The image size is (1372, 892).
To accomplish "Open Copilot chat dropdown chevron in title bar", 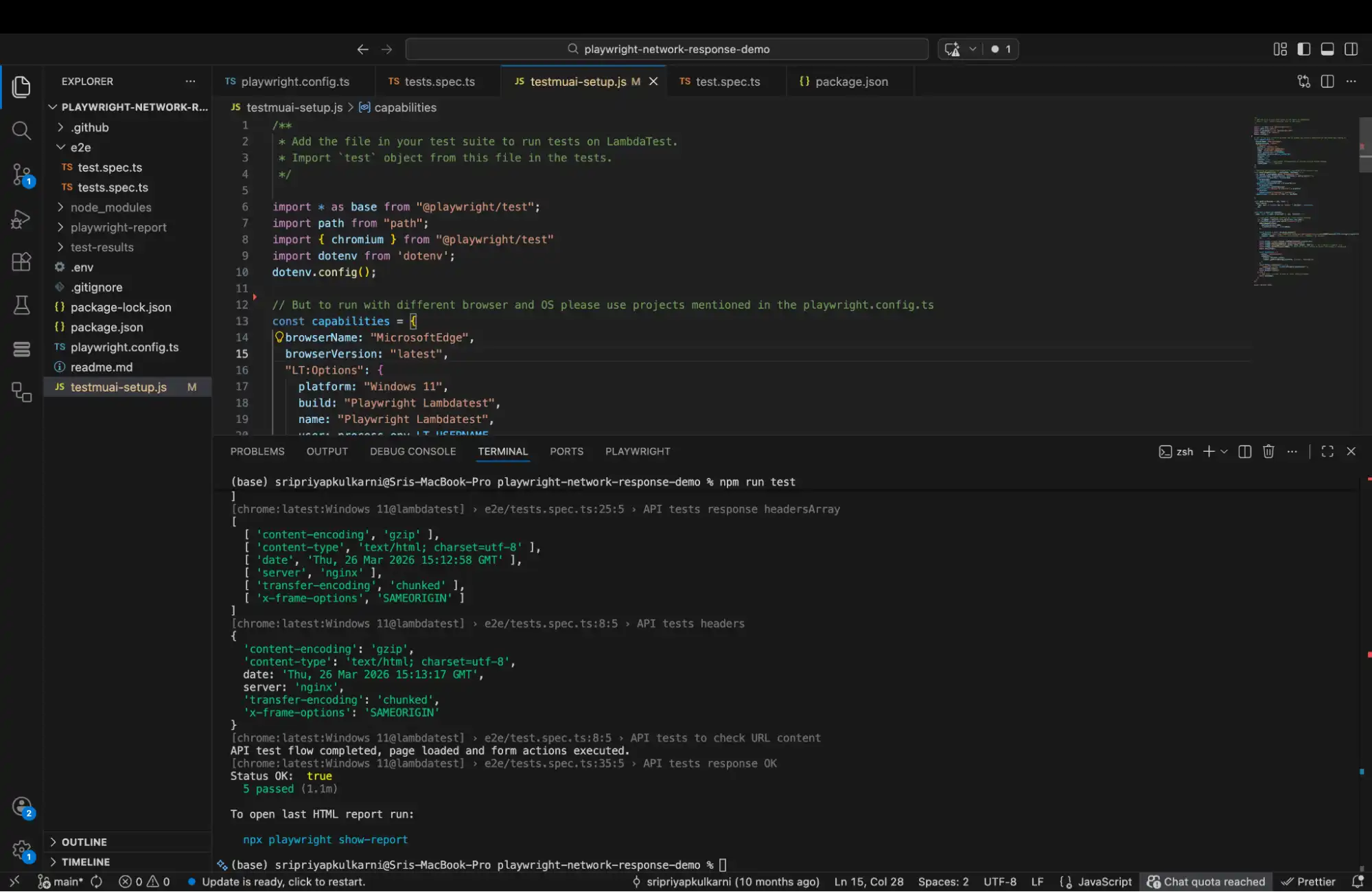I will coord(972,49).
